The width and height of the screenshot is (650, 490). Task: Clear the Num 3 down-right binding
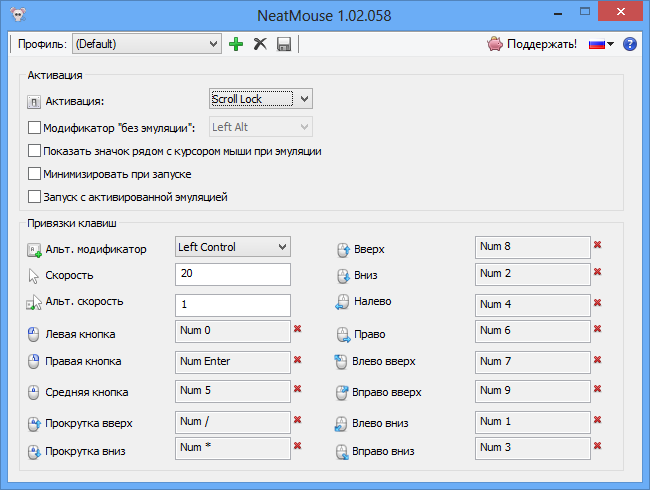(x=597, y=446)
